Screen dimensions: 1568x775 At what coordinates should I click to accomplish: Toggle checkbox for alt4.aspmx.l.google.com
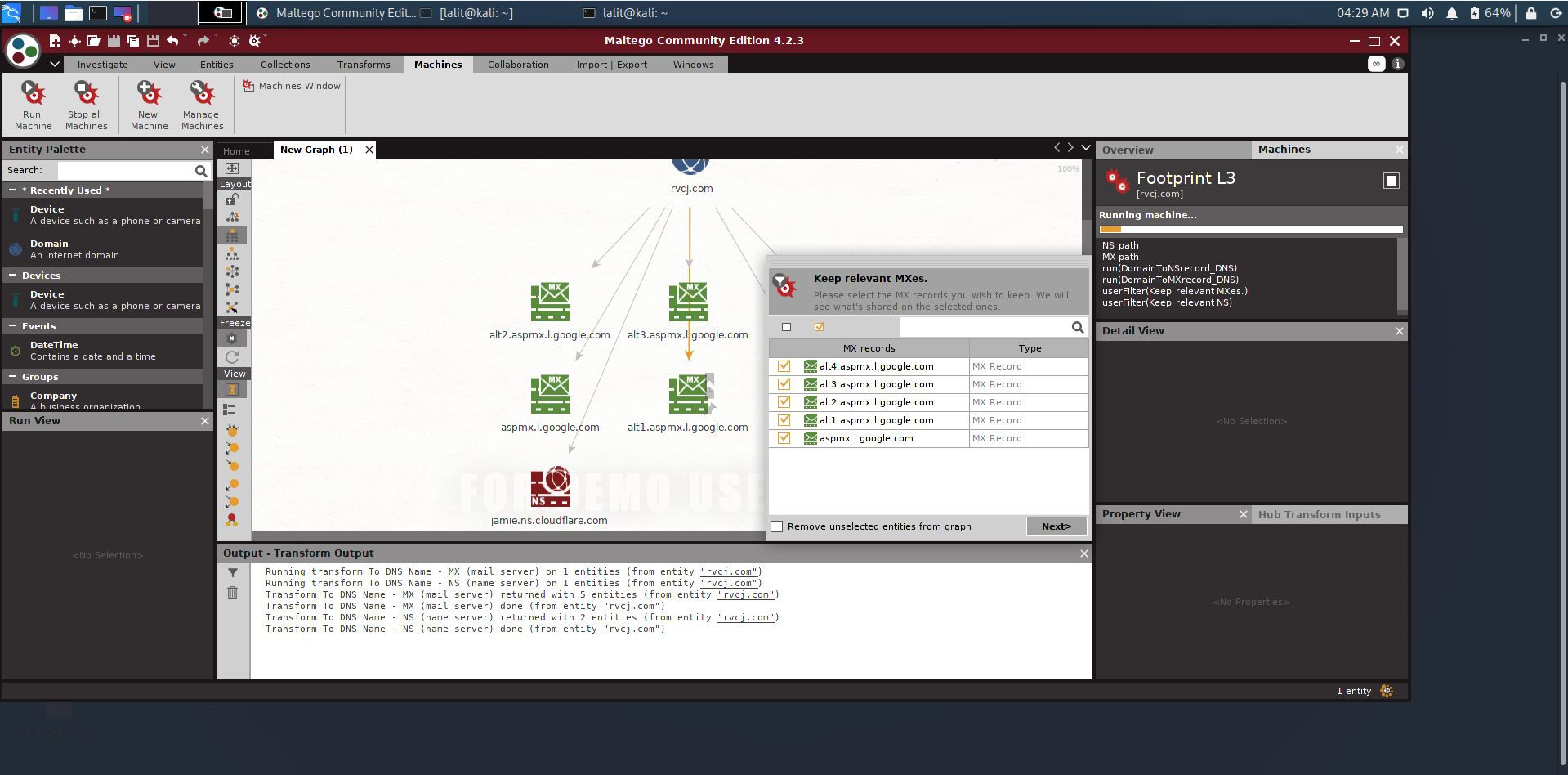pos(784,366)
